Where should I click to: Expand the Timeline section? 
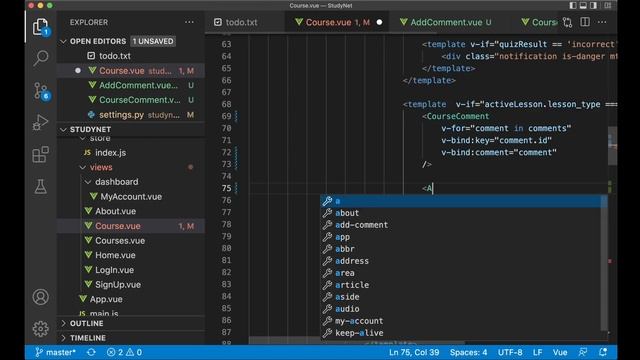pyautogui.click(x=131, y=338)
